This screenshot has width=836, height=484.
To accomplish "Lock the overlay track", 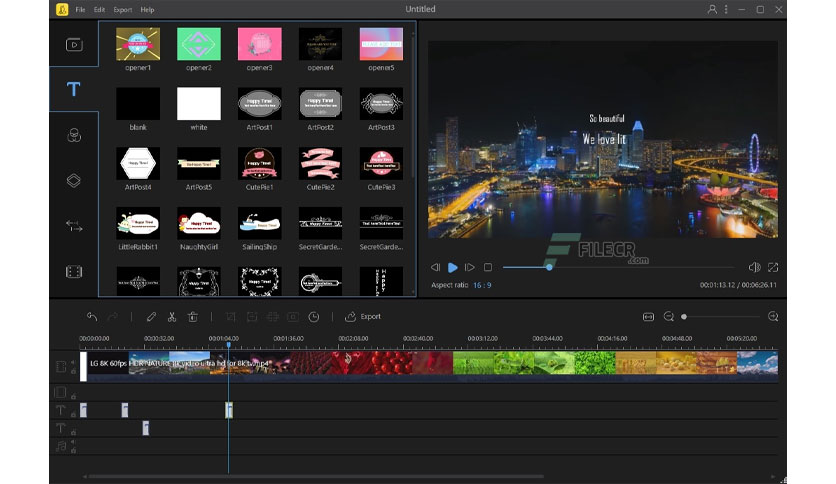I will (x=74, y=396).
